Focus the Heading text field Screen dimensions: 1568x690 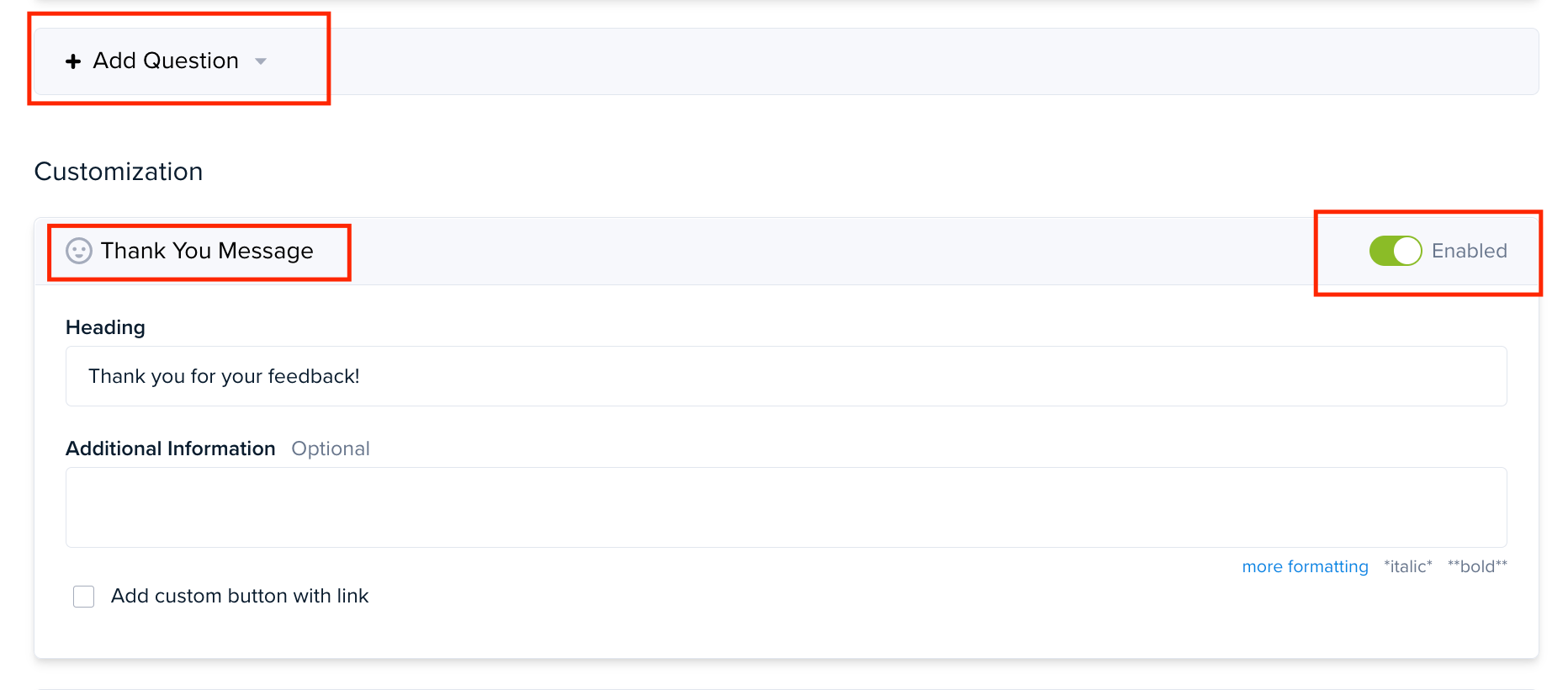[x=787, y=376]
